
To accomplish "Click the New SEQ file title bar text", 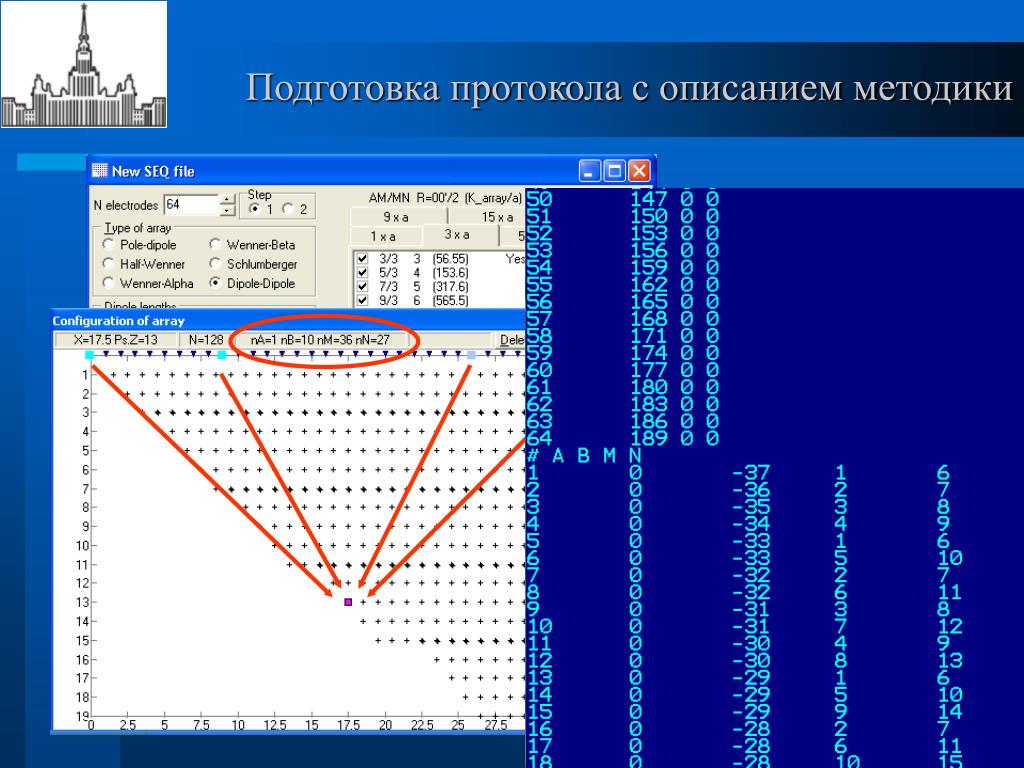I will (x=153, y=171).
